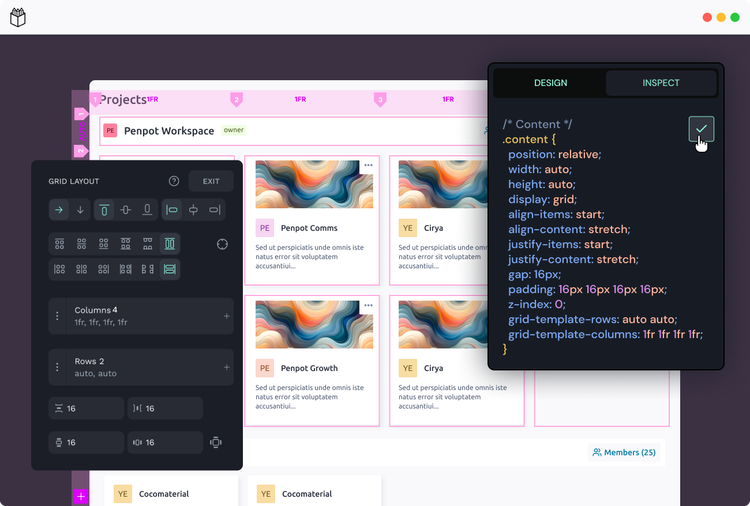Screen dimensions: 750x506
Task: Edit the column gap value 16
Action: click(165, 408)
